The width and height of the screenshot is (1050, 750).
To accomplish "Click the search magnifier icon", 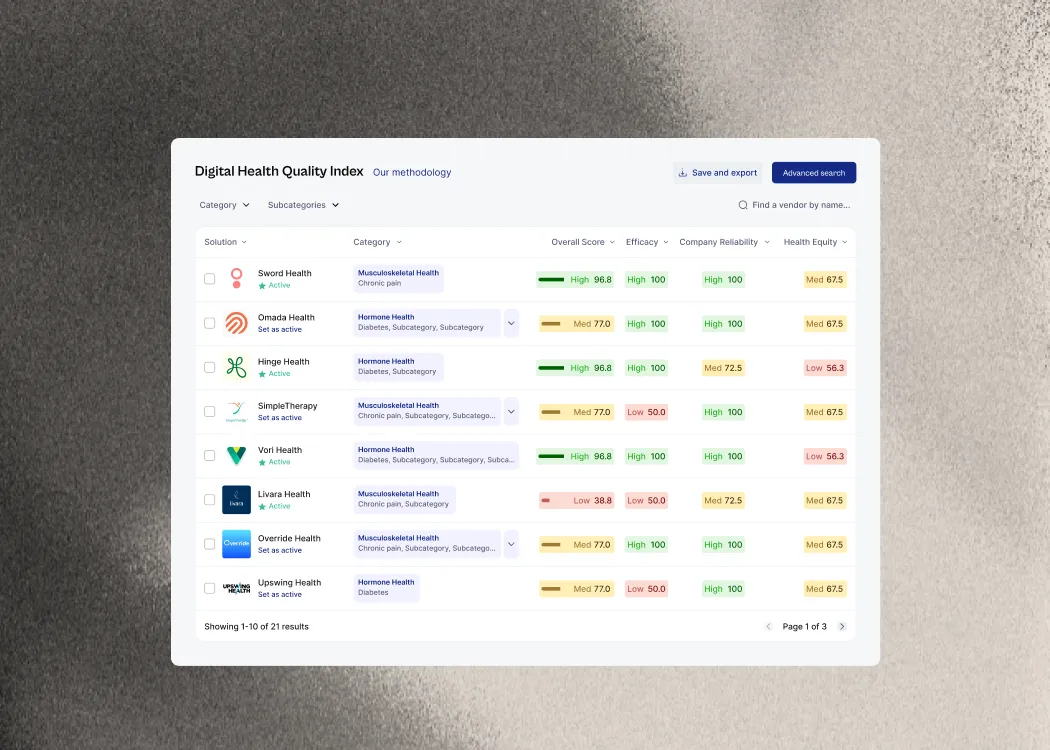I will point(743,205).
